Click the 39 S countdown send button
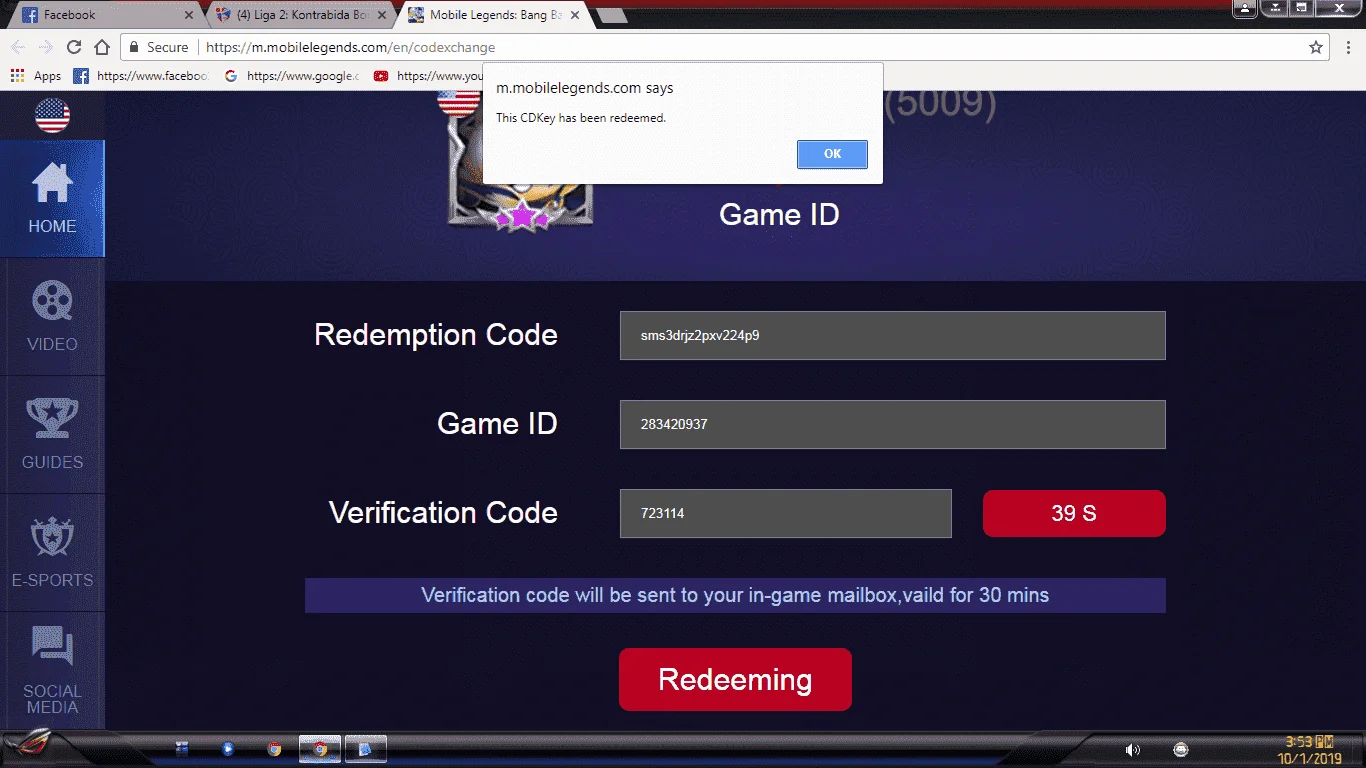 1074,513
